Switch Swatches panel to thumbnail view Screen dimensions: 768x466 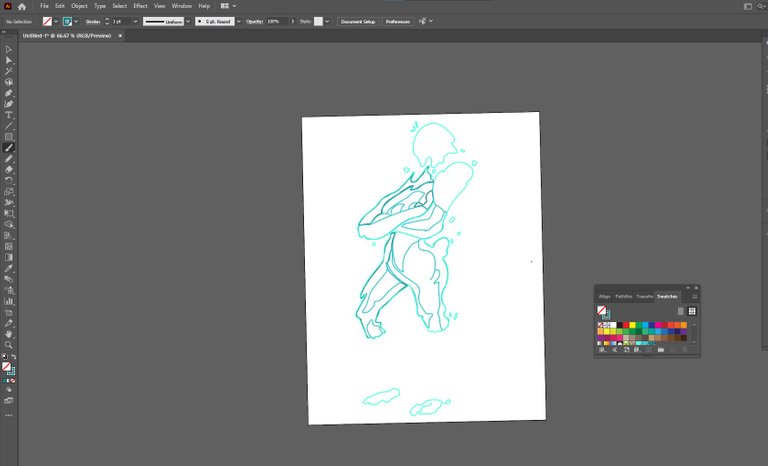point(692,311)
